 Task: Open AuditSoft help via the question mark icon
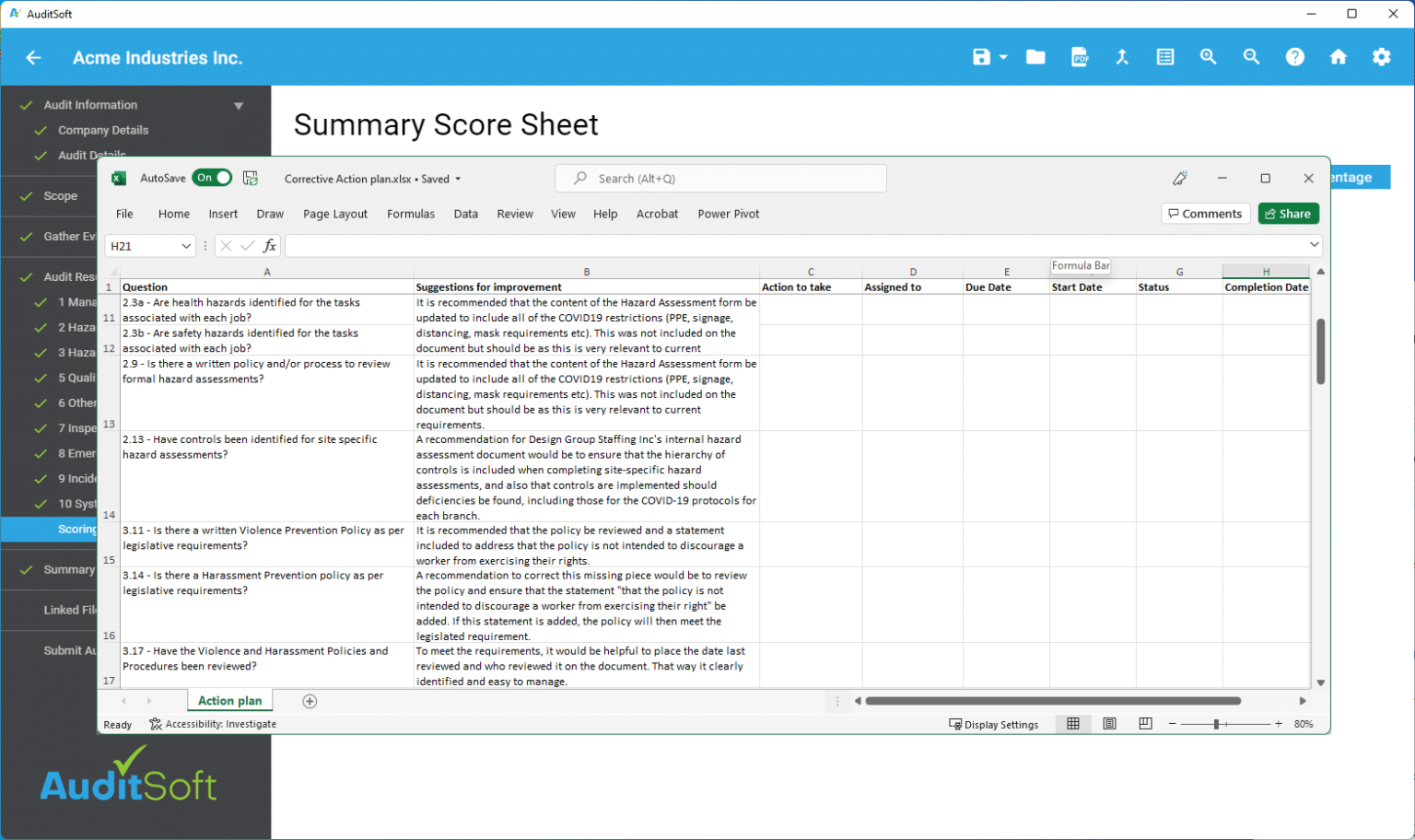[1295, 56]
